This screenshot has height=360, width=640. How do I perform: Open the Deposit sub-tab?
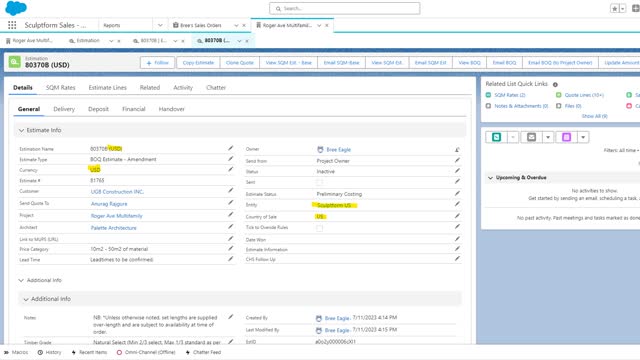[98, 109]
